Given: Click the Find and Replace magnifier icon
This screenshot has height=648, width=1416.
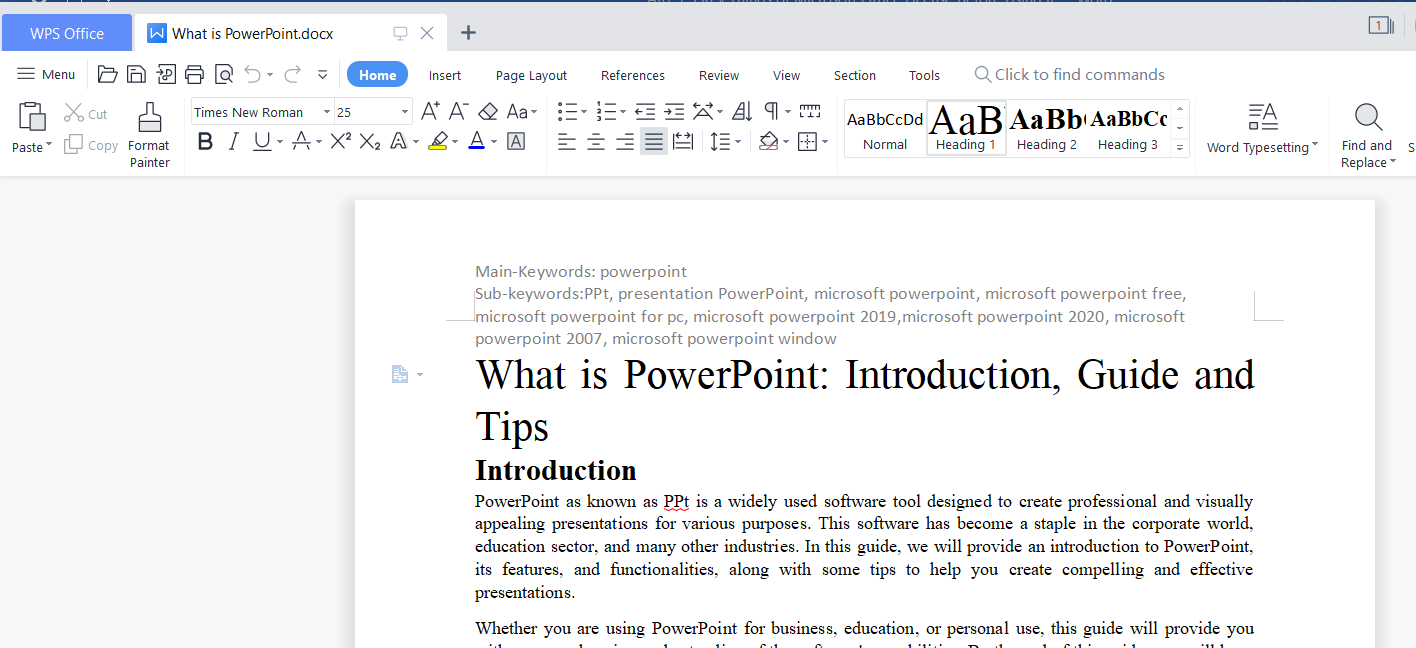Looking at the screenshot, I should pyautogui.click(x=1368, y=117).
